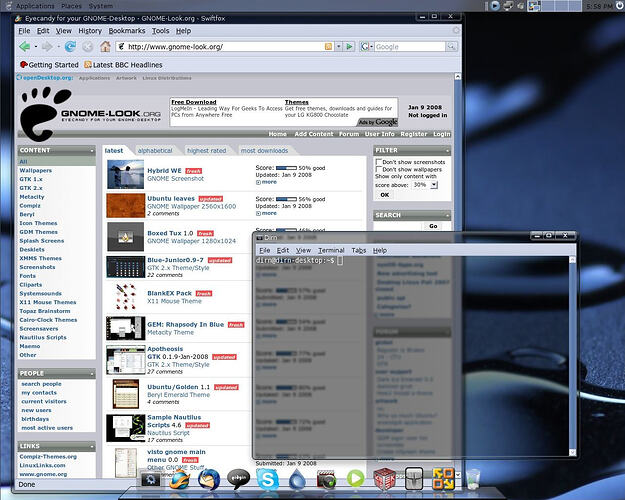Click the workspace switcher in top panel
The image size is (625, 500).
pos(554,6)
